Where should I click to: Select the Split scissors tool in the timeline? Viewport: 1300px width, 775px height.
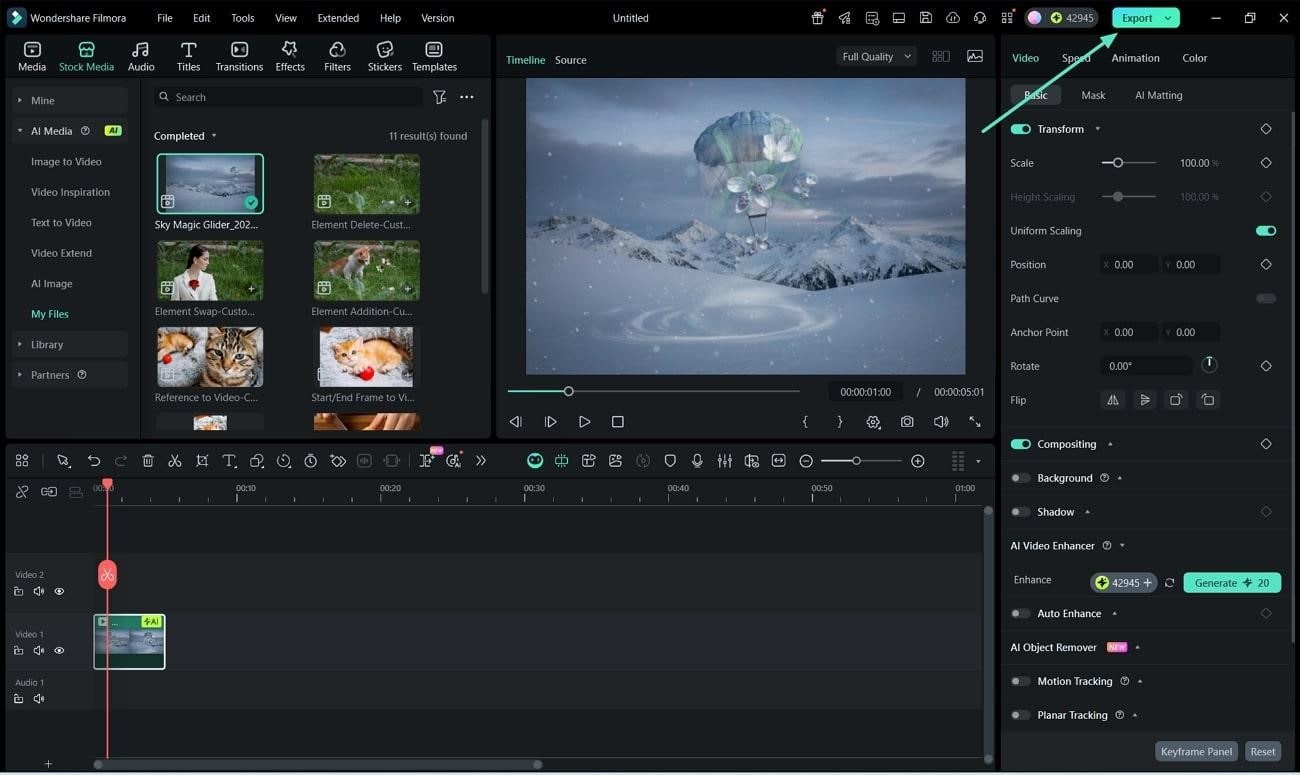[175, 460]
